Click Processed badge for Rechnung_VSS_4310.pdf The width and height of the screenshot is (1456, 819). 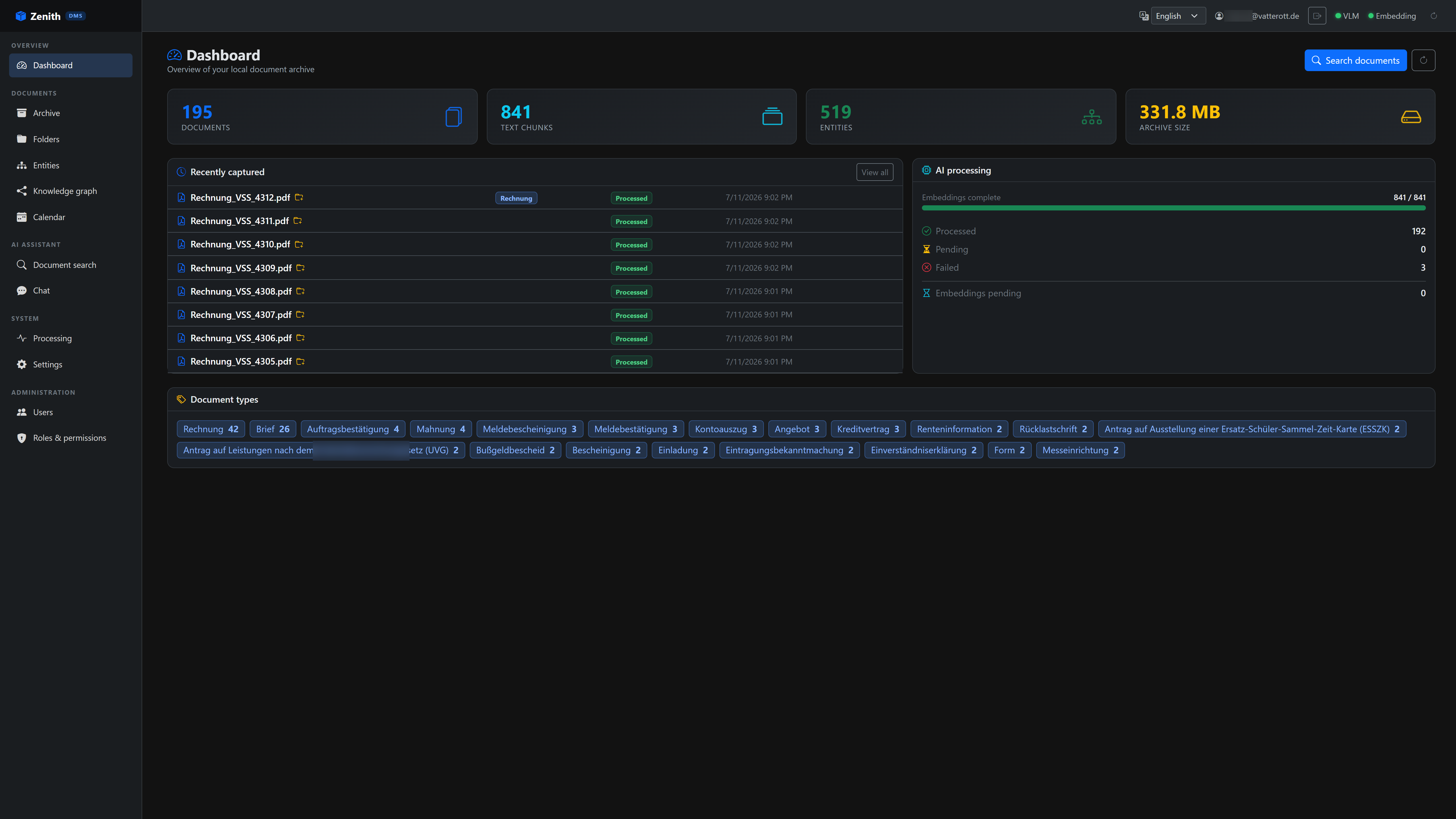tap(631, 245)
